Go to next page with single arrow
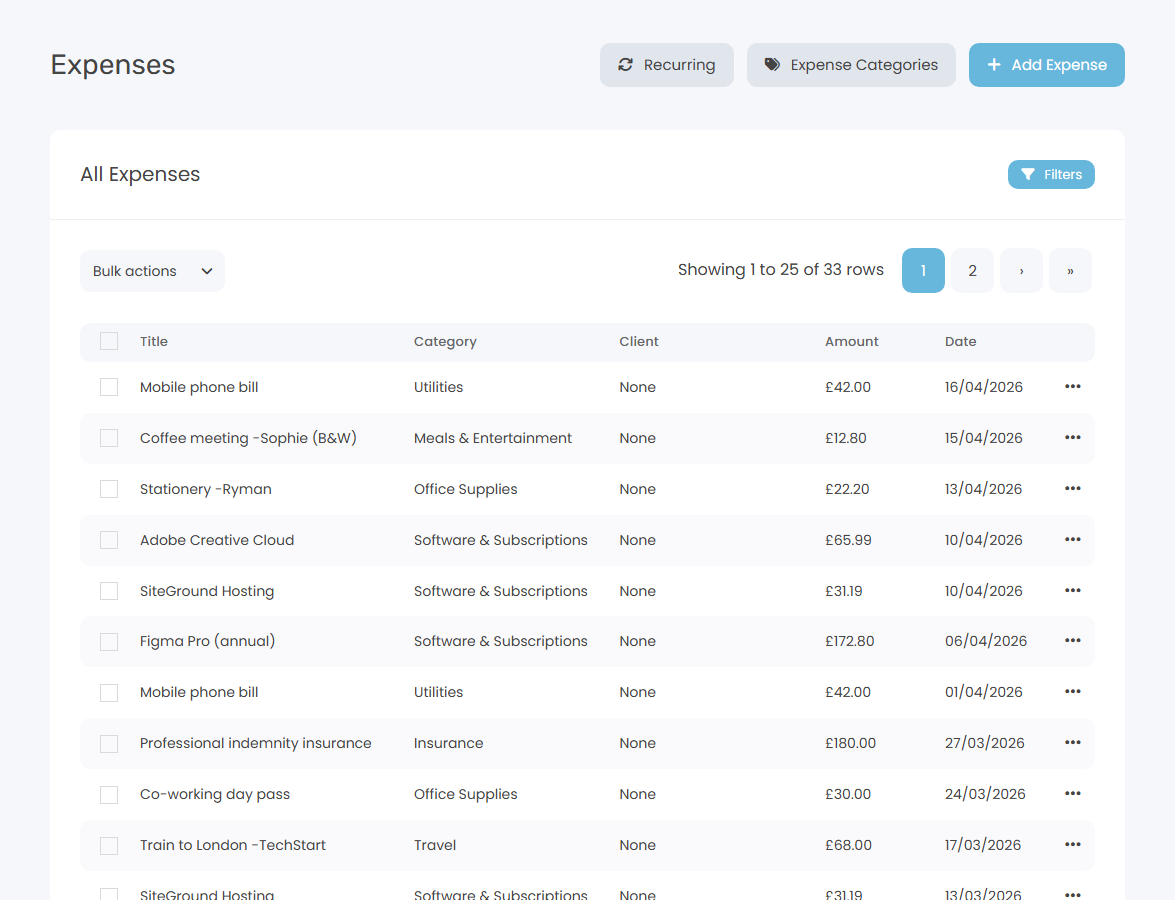Screen dimensions: 1175x900 [x=1021, y=271]
